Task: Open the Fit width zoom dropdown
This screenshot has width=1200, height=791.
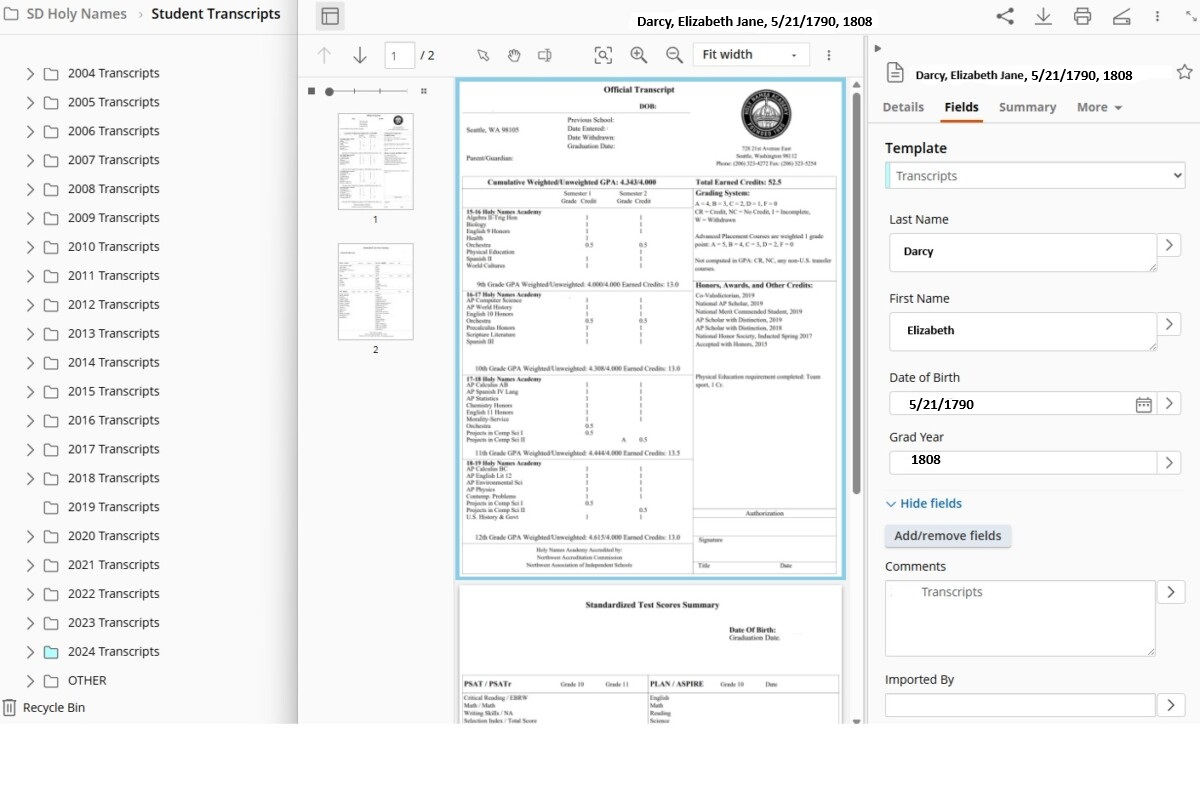Action: (x=751, y=55)
